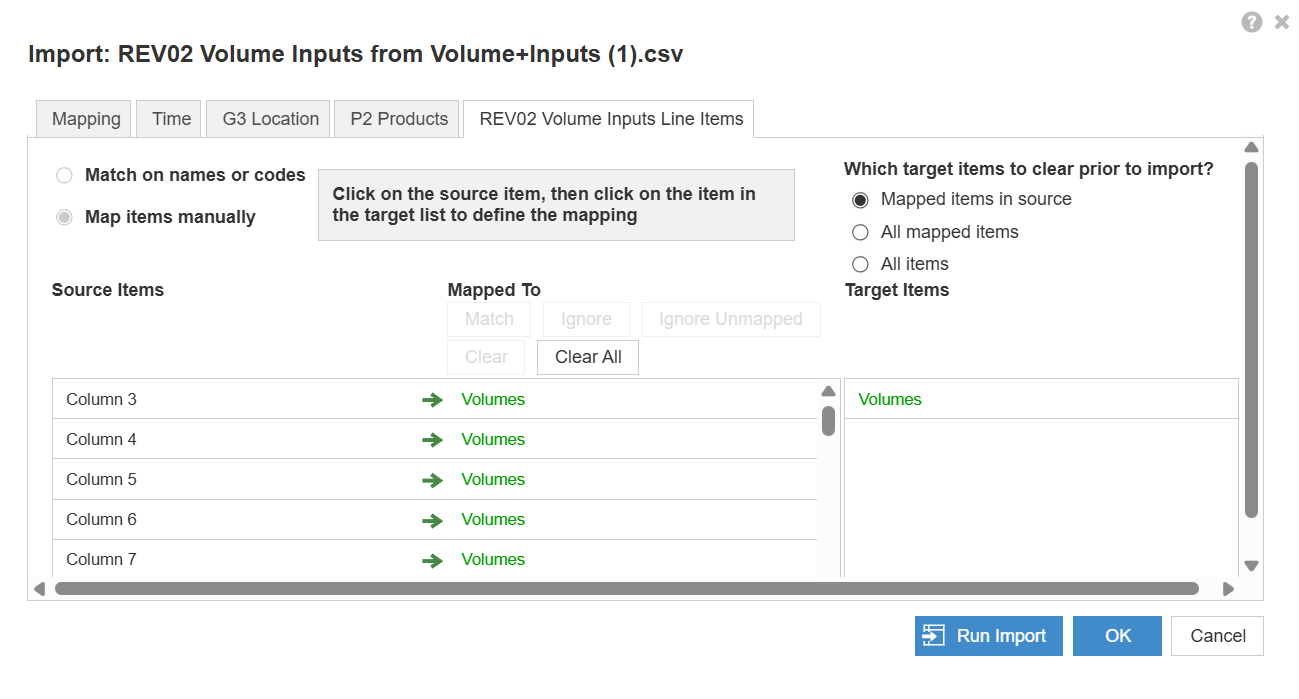Click Volumes mapping for Column 6

pyautogui.click(x=493, y=519)
